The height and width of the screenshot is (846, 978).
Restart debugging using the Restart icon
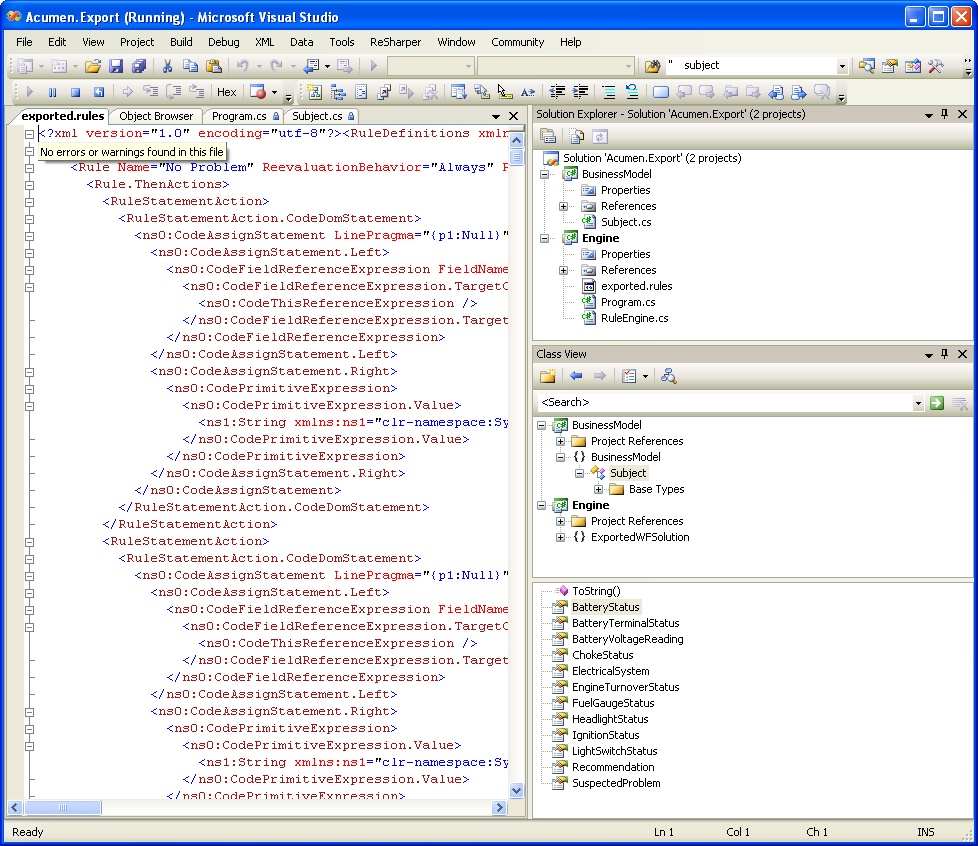coord(99,92)
